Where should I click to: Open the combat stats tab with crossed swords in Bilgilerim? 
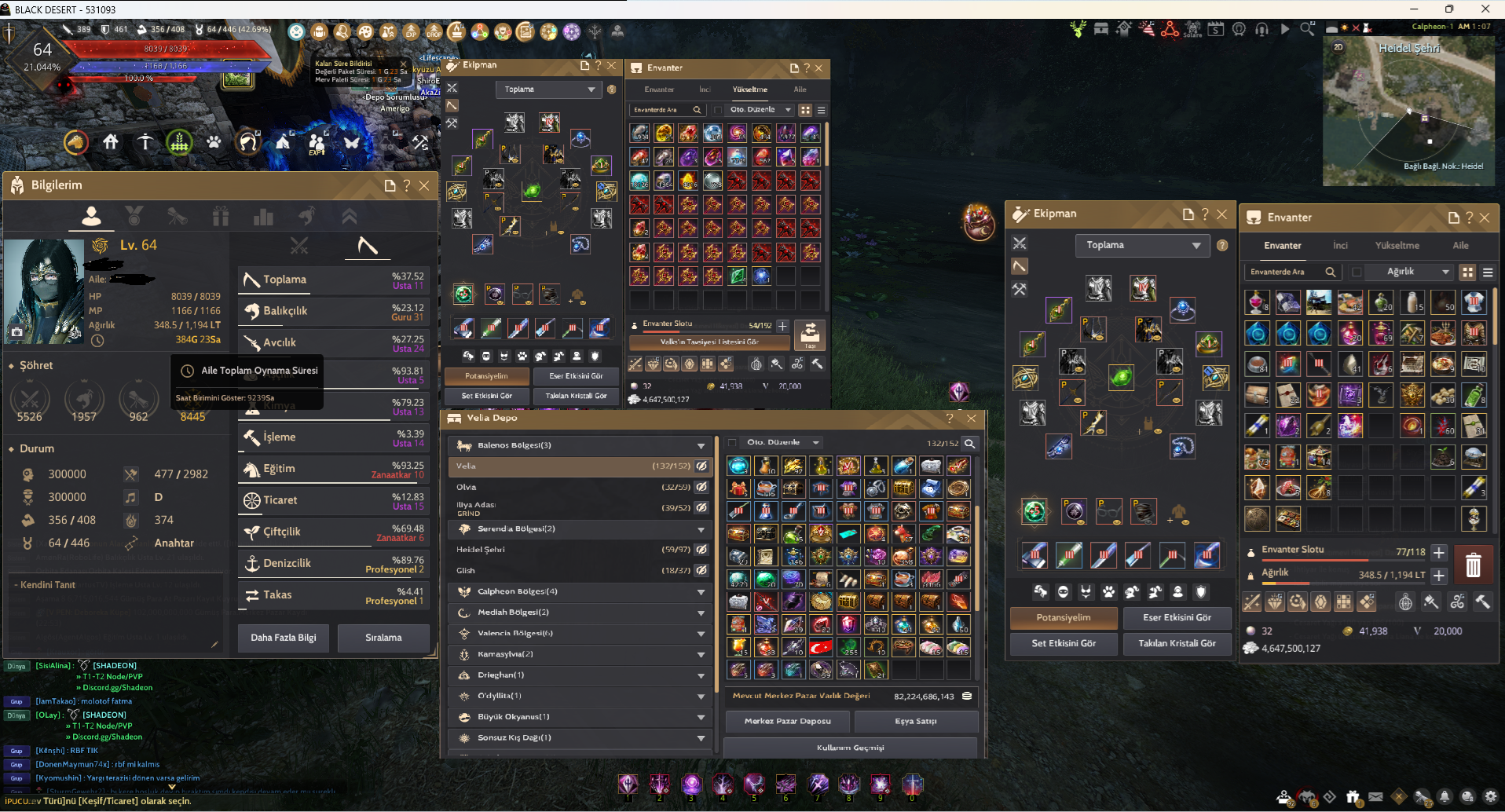[x=299, y=246]
